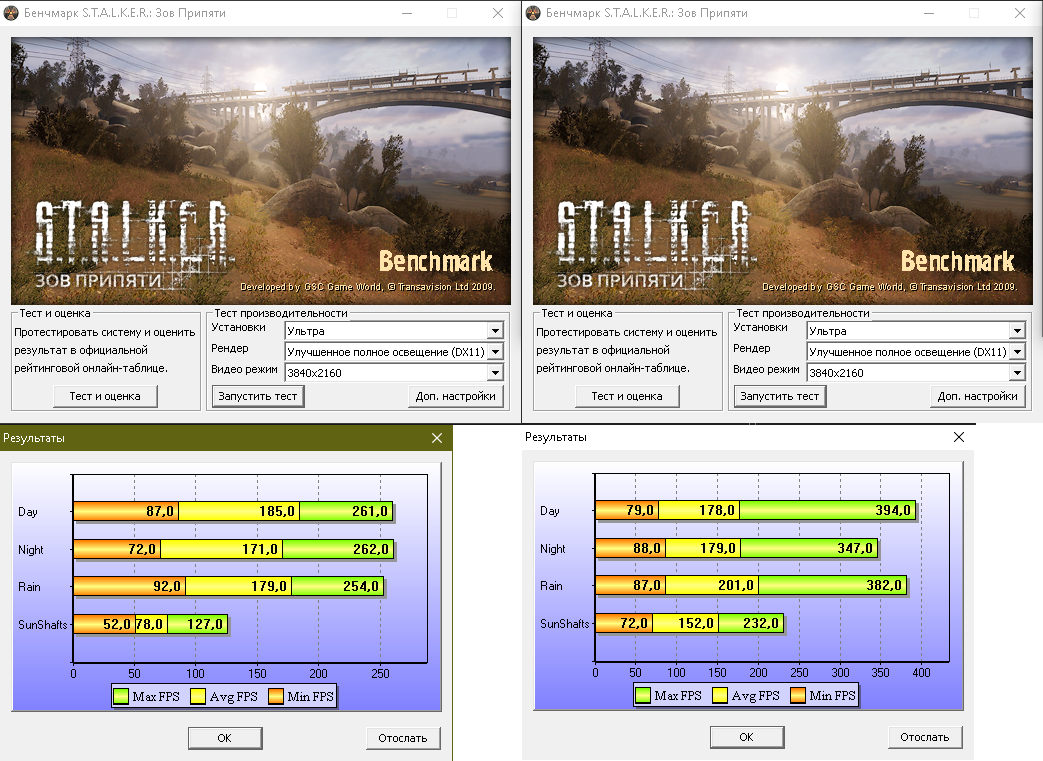Click Rain max value 254,0 in left chart

(x=361, y=587)
